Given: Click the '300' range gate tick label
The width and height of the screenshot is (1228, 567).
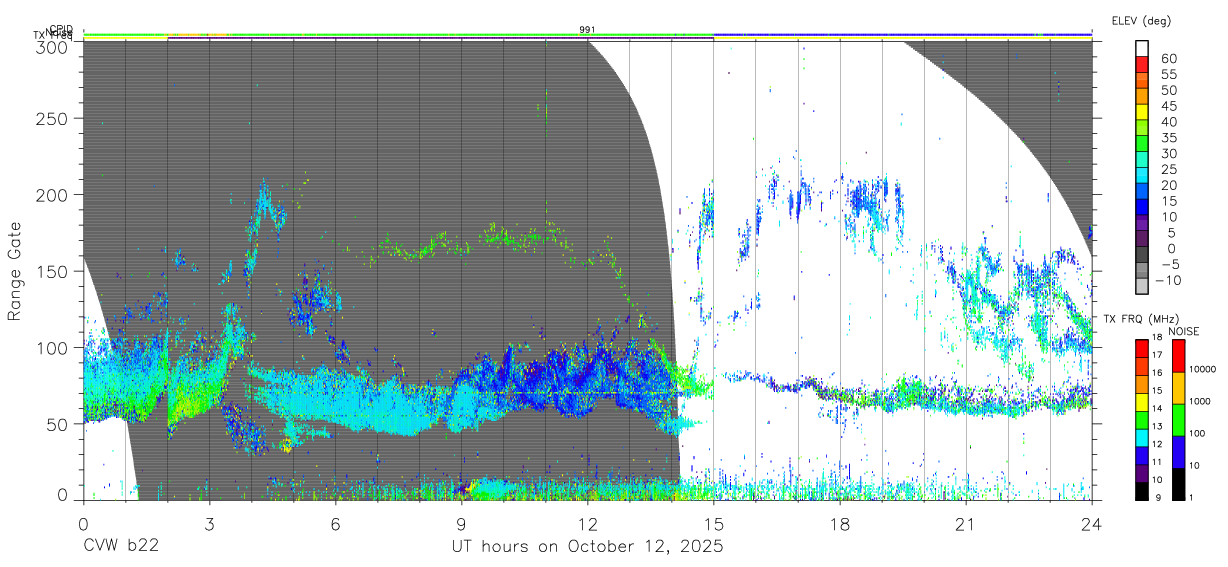Looking at the screenshot, I should click(x=52, y=46).
